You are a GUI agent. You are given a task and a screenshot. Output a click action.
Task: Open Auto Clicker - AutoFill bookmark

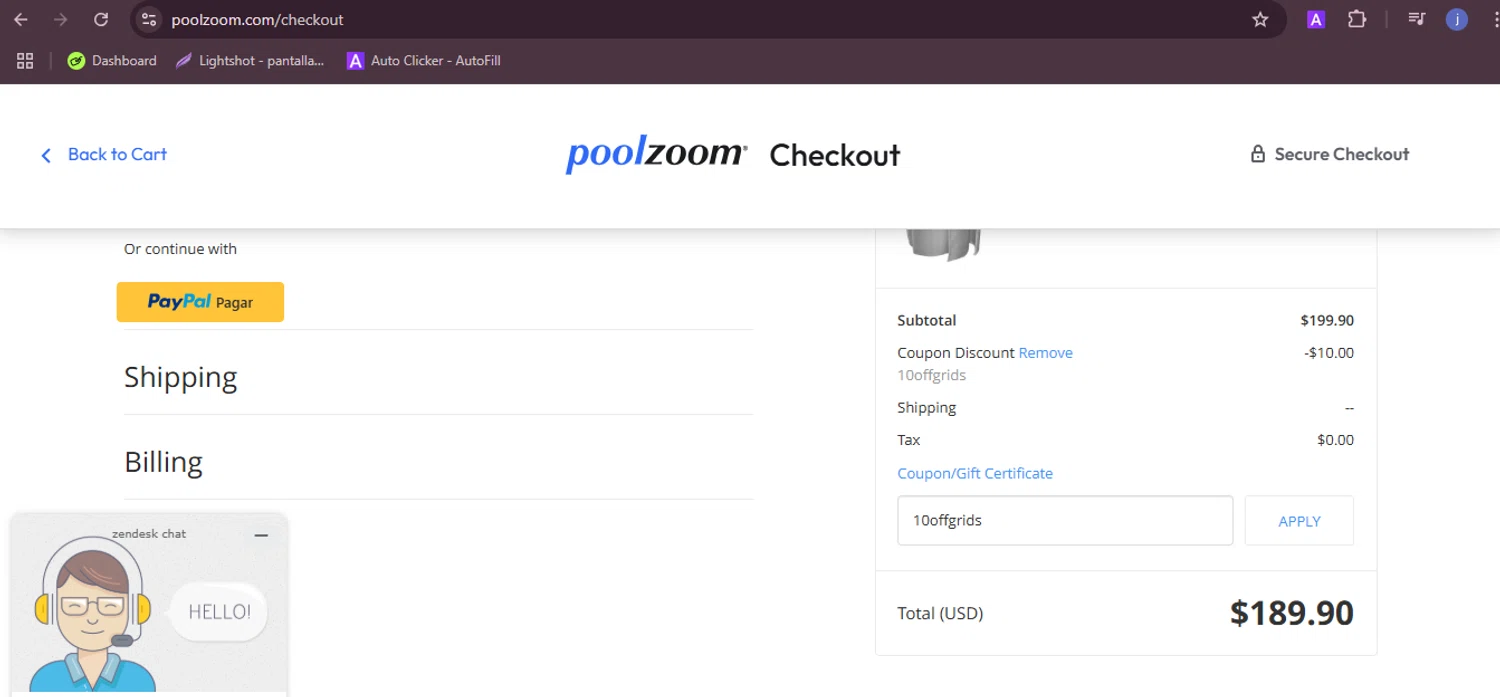(423, 61)
